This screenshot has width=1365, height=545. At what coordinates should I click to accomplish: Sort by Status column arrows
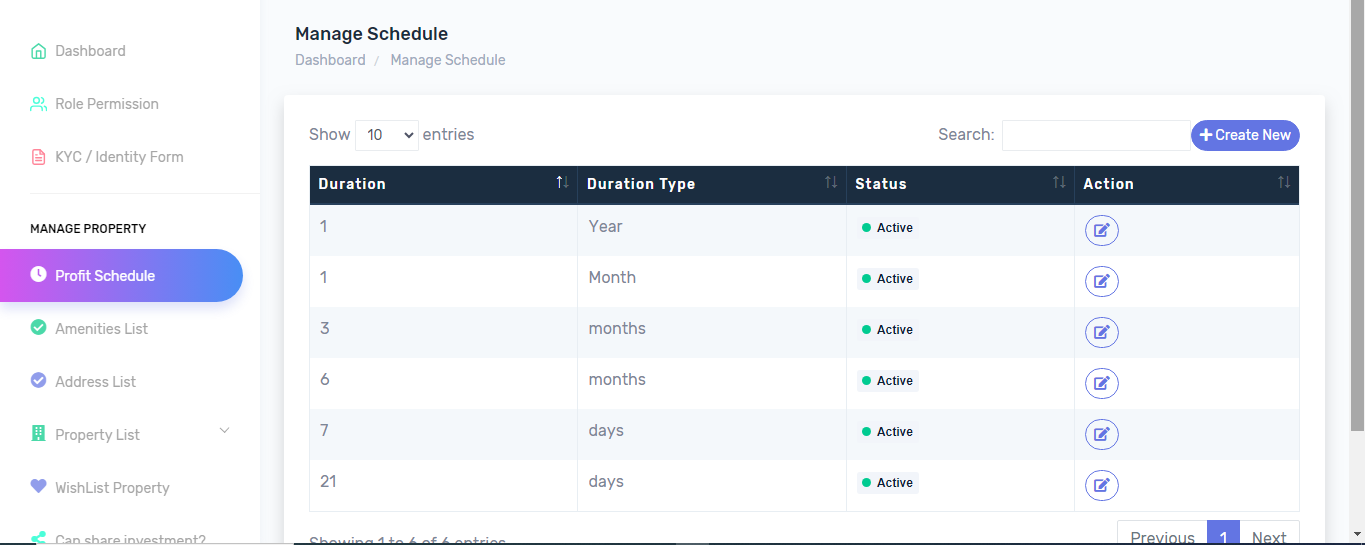pos(1058,183)
